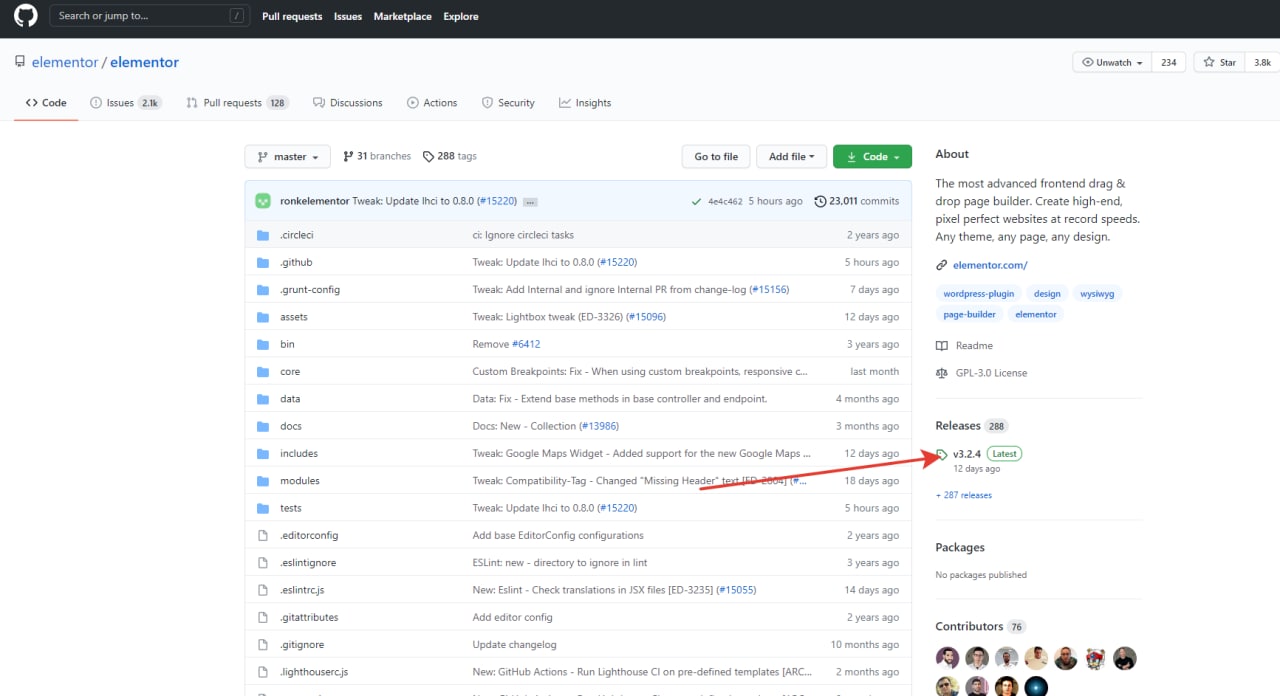Click the design topic tag
Viewport: 1280px width, 696px height.
point(1047,294)
